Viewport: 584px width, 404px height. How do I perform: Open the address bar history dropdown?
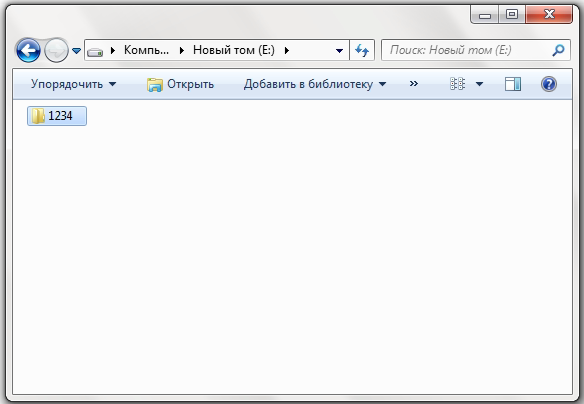339,51
